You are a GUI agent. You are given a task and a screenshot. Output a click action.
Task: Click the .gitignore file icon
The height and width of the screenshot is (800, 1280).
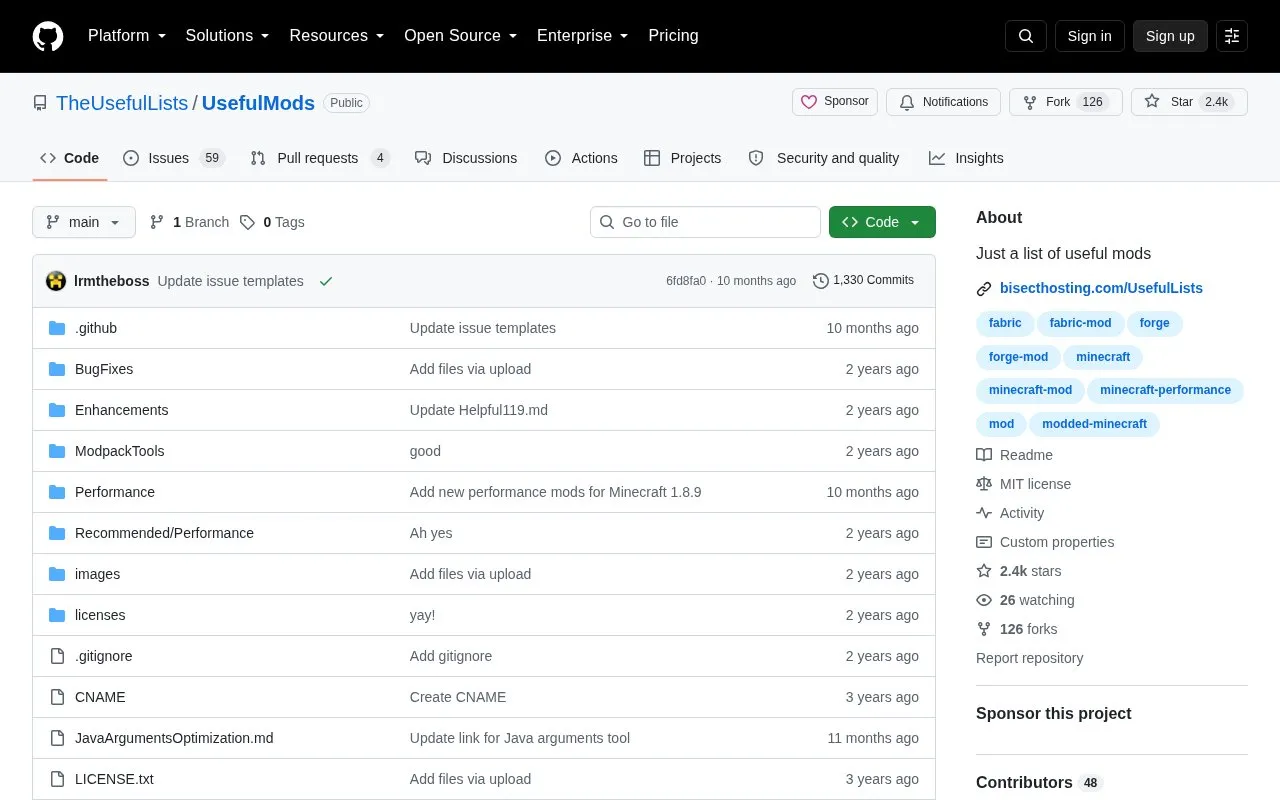[57, 656]
